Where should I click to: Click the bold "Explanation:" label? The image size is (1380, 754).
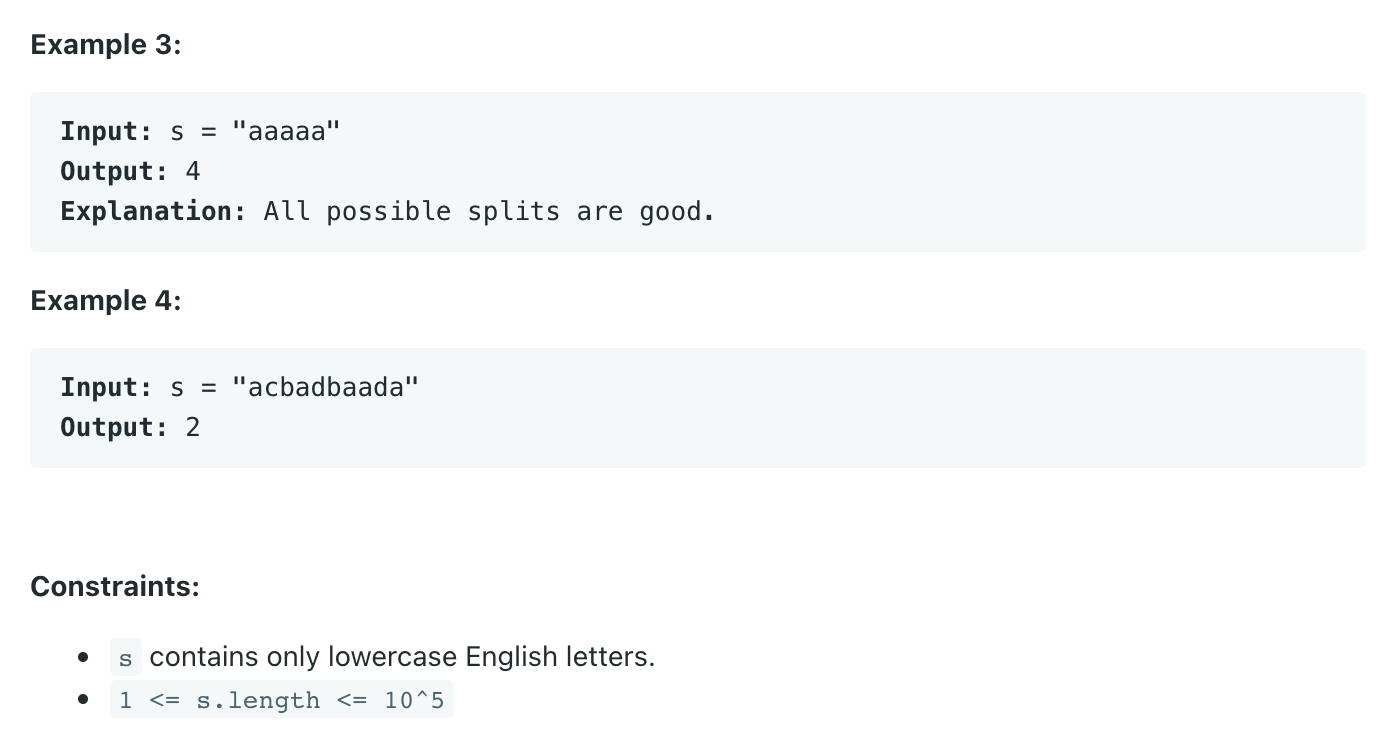pyautogui.click(x=153, y=212)
